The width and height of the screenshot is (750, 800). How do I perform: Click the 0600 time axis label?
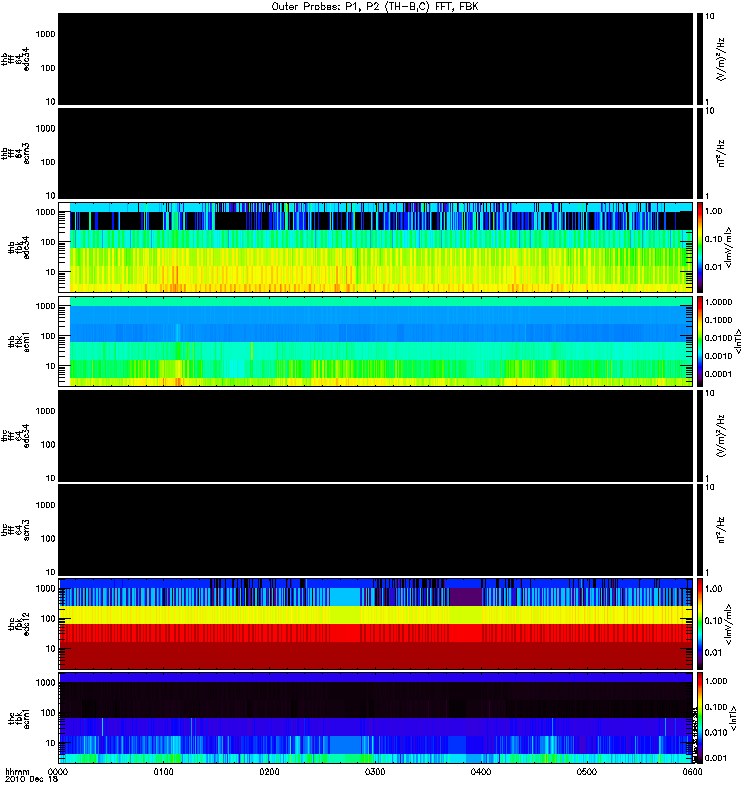(692, 772)
